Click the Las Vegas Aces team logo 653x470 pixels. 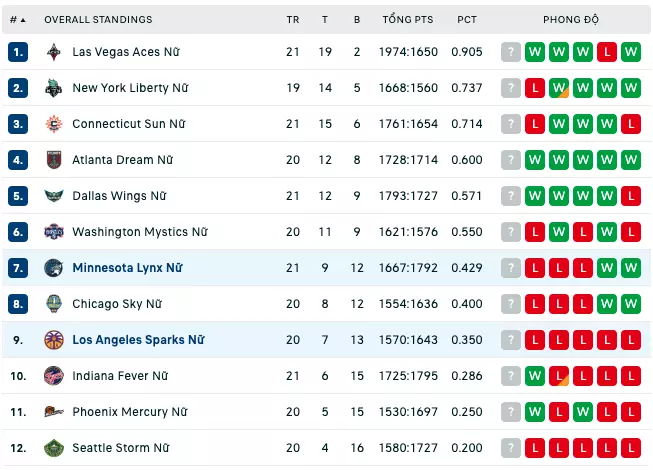(x=54, y=52)
